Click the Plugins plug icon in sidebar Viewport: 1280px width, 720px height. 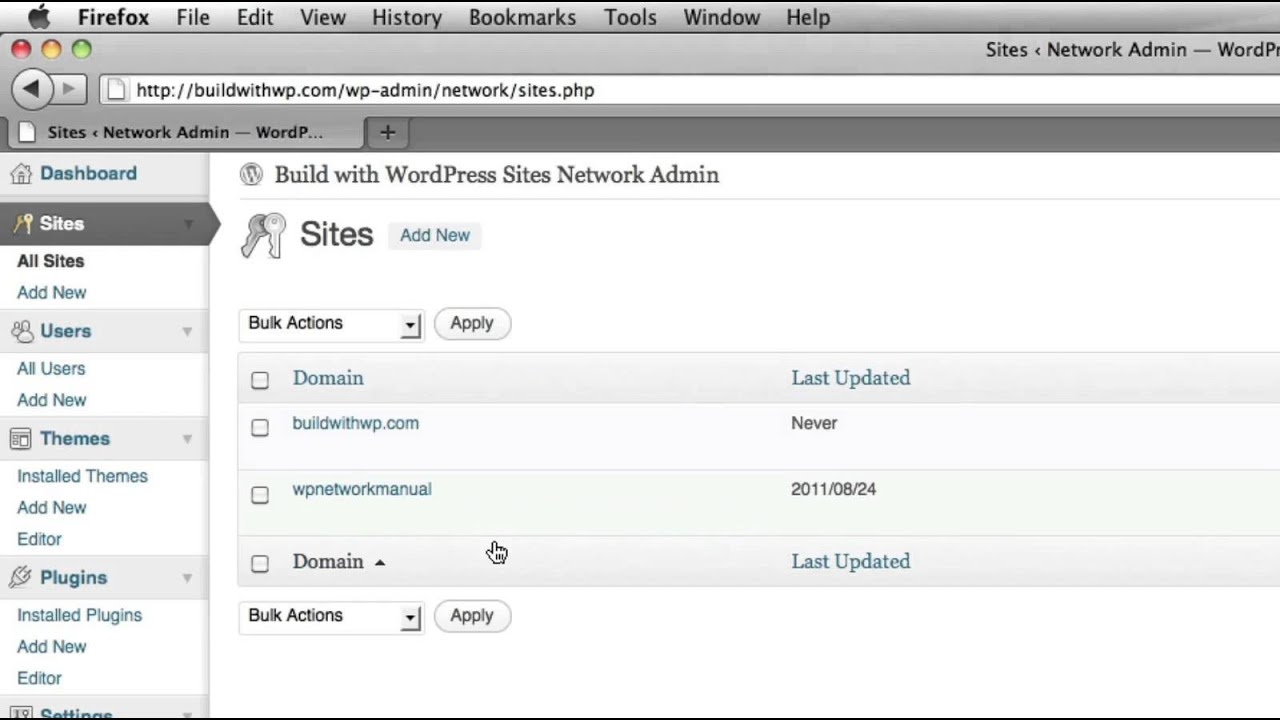[x=21, y=577]
